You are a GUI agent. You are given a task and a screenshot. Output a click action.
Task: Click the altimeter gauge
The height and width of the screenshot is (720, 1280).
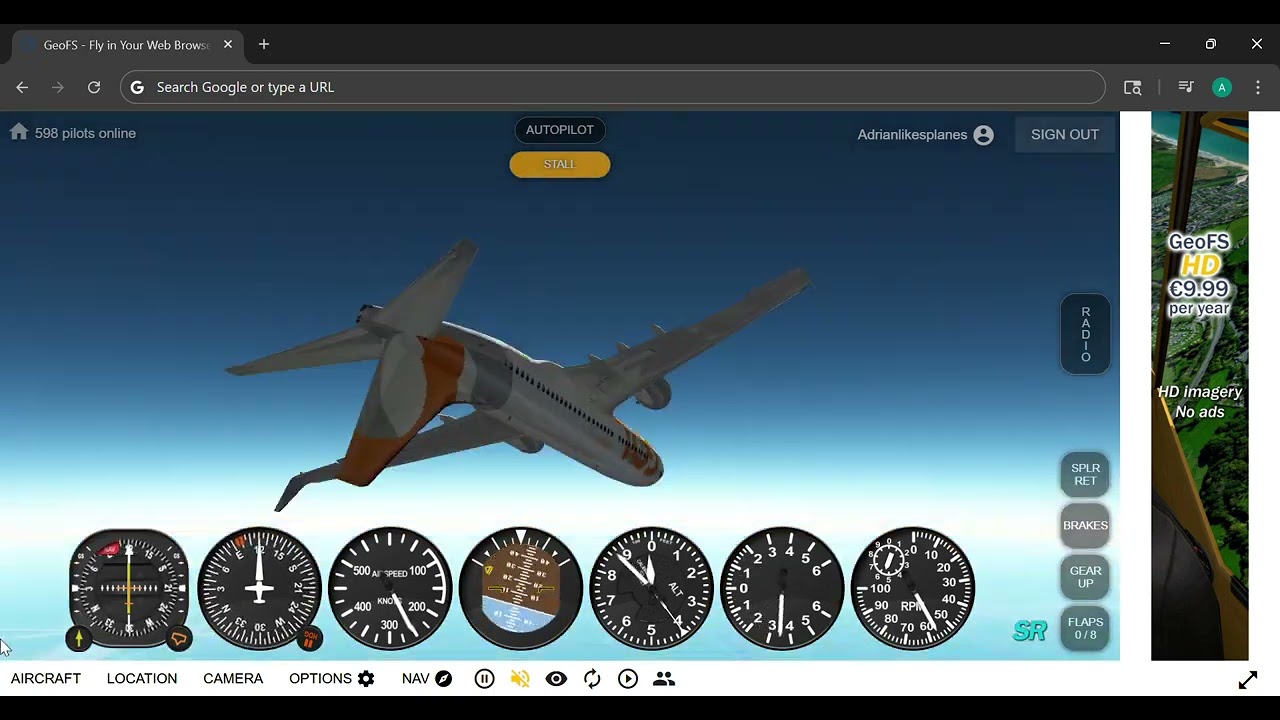651,589
